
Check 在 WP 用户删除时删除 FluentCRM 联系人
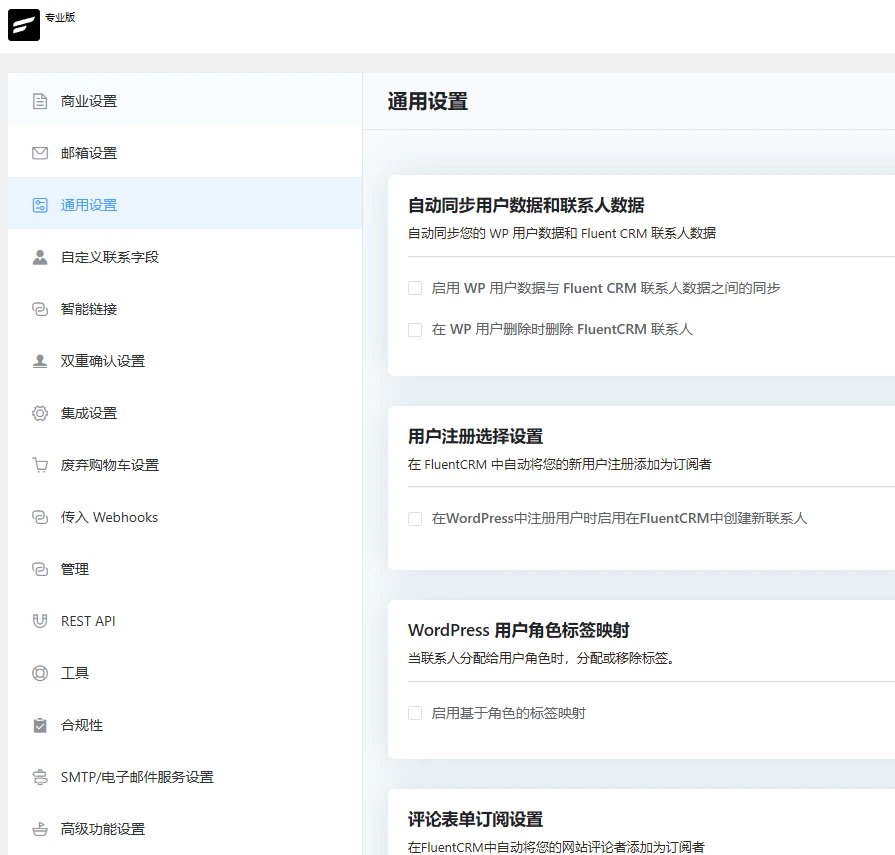pos(415,328)
